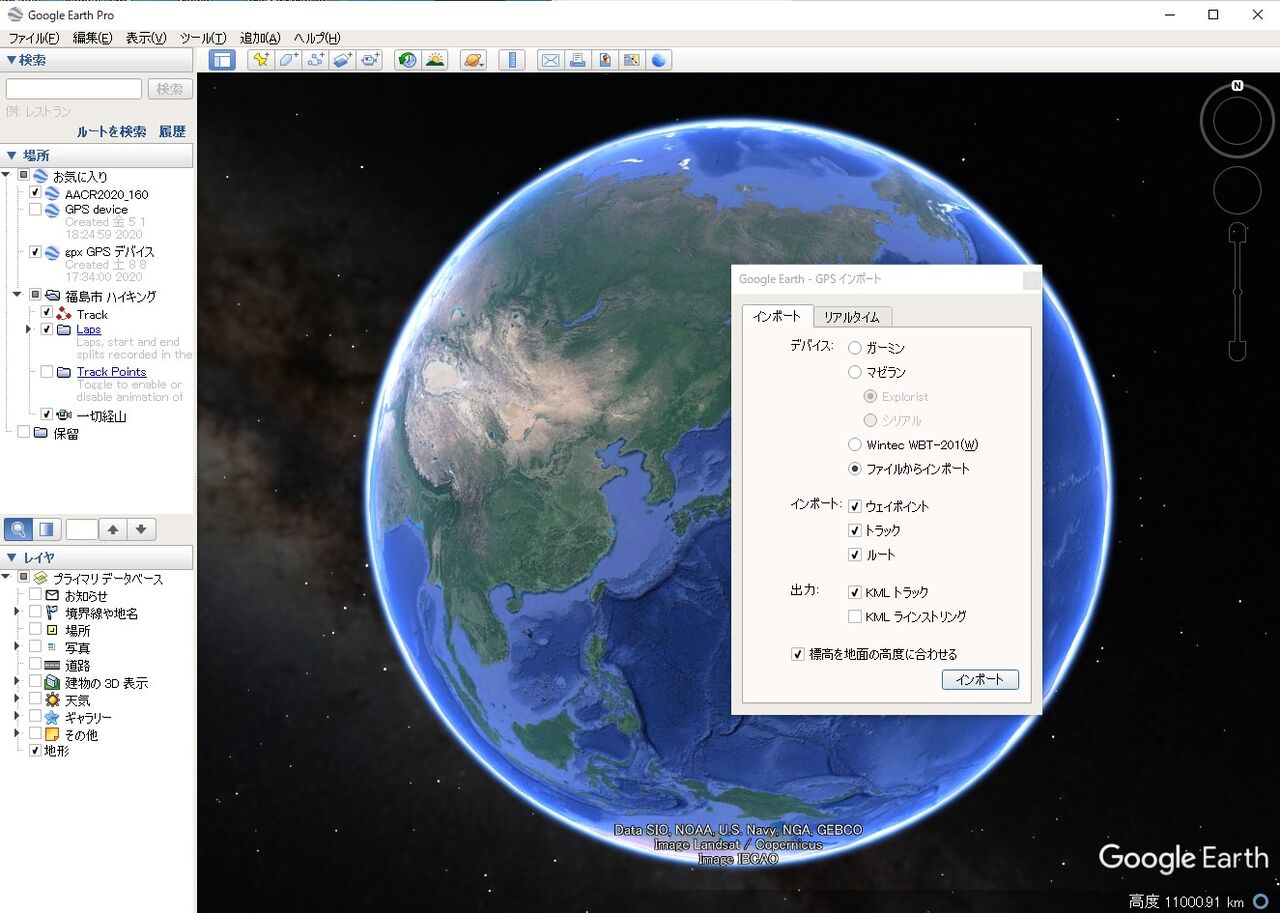Add a new placemark with the pin icon
1280x913 pixels.
pyautogui.click(x=261, y=60)
